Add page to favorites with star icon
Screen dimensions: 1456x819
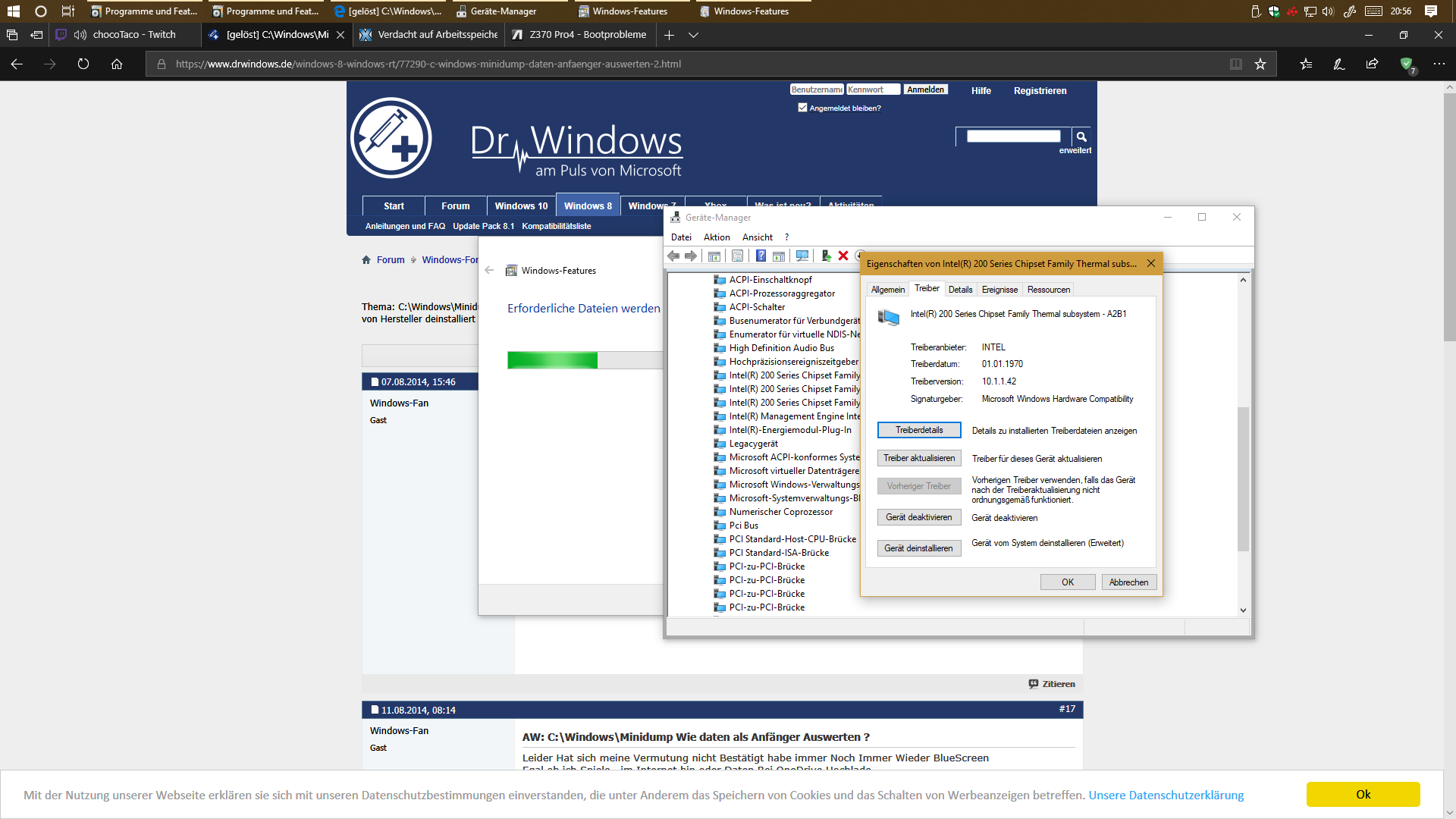(1260, 64)
